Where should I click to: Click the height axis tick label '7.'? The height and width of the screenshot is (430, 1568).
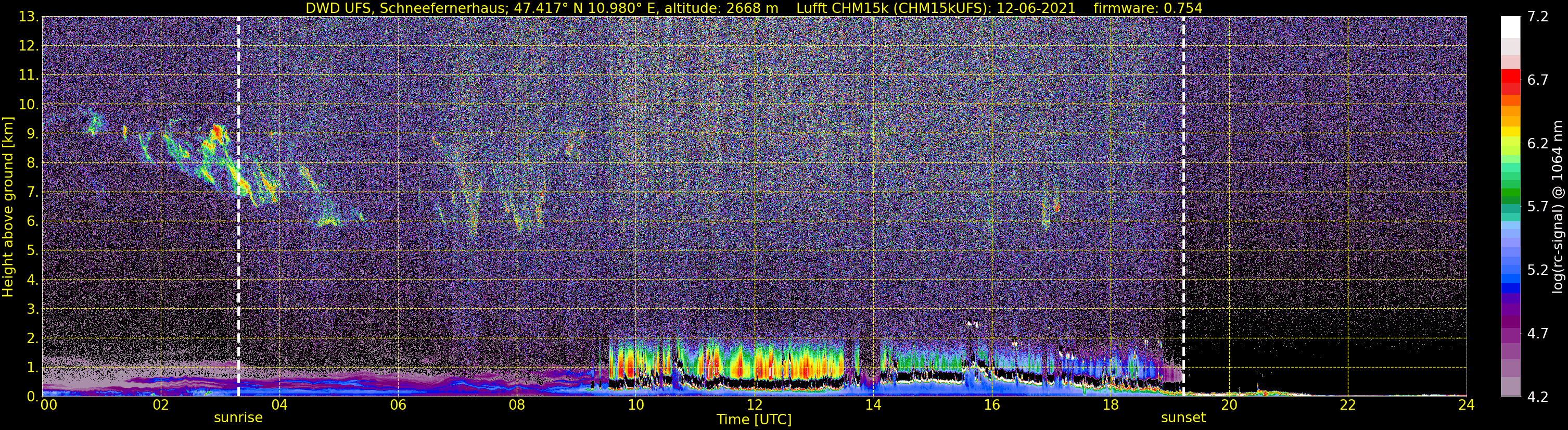tap(33, 193)
